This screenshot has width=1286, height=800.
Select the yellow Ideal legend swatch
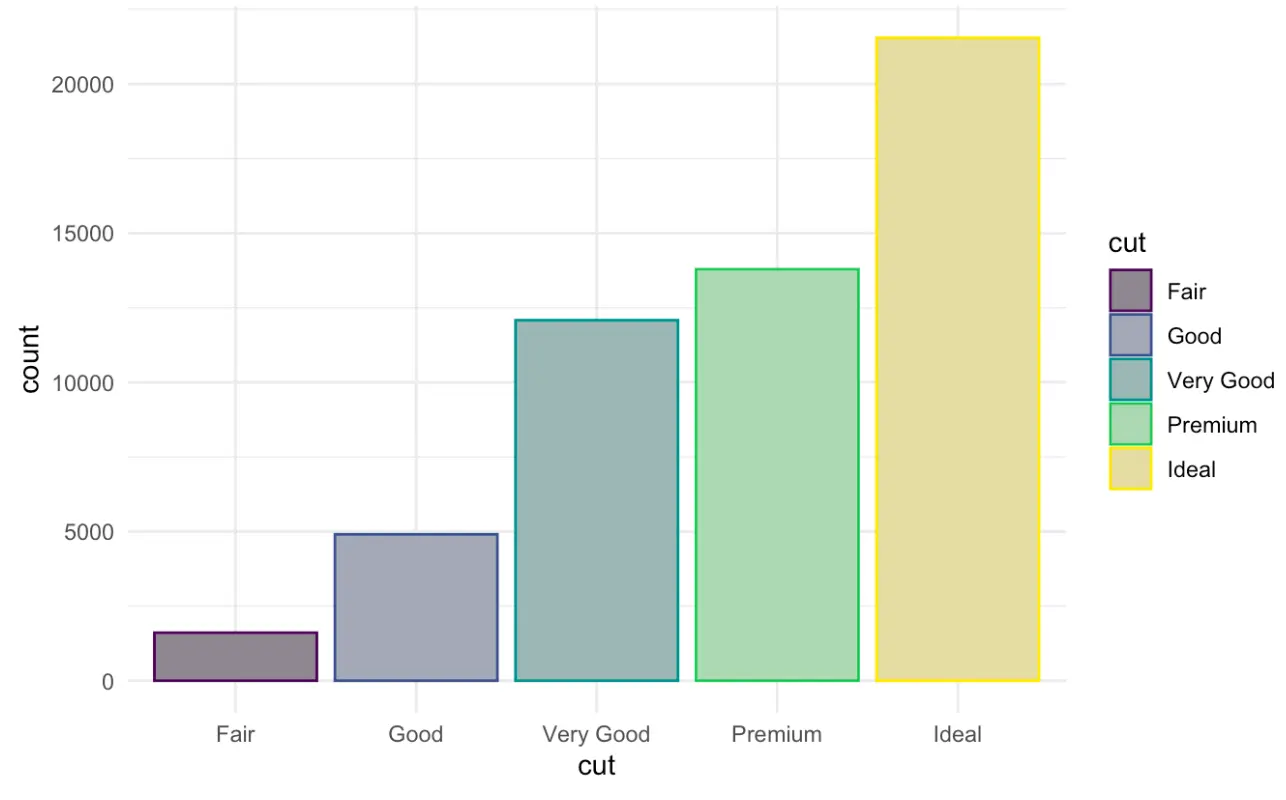coord(1130,469)
